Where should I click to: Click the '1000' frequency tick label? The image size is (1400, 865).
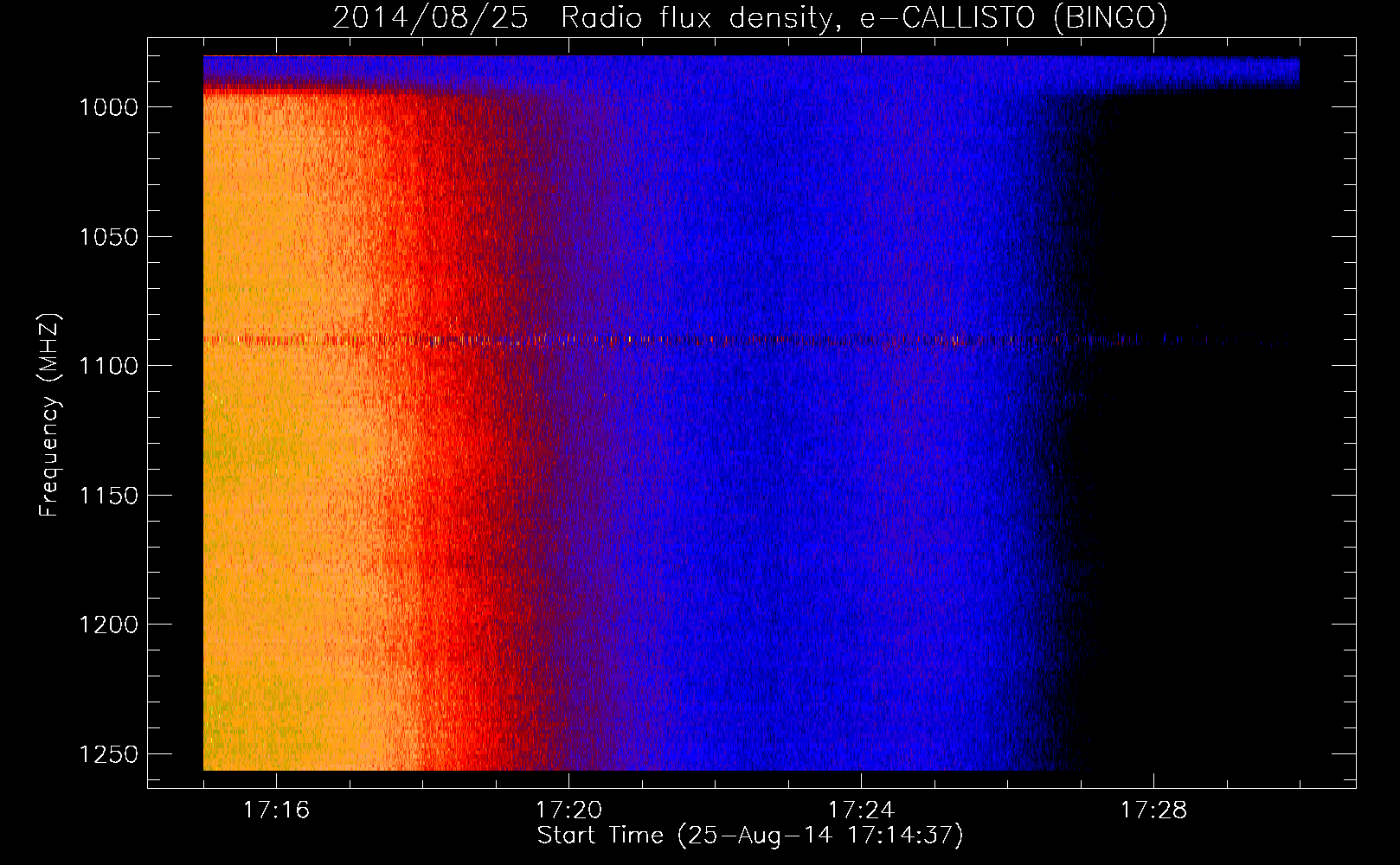[109, 107]
